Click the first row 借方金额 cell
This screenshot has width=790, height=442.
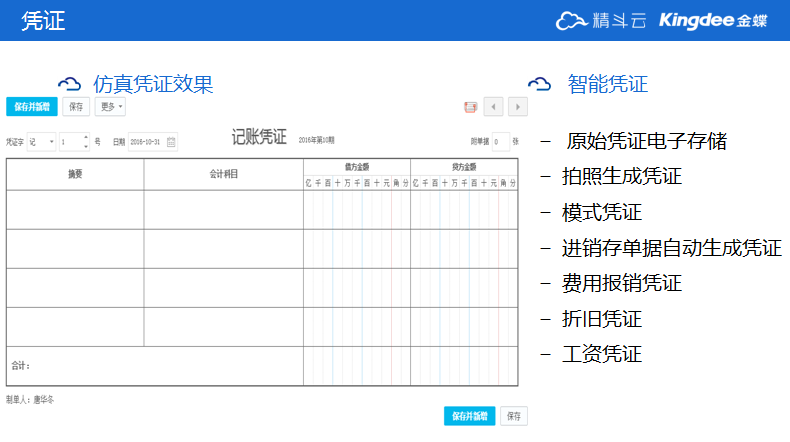click(357, 210)
